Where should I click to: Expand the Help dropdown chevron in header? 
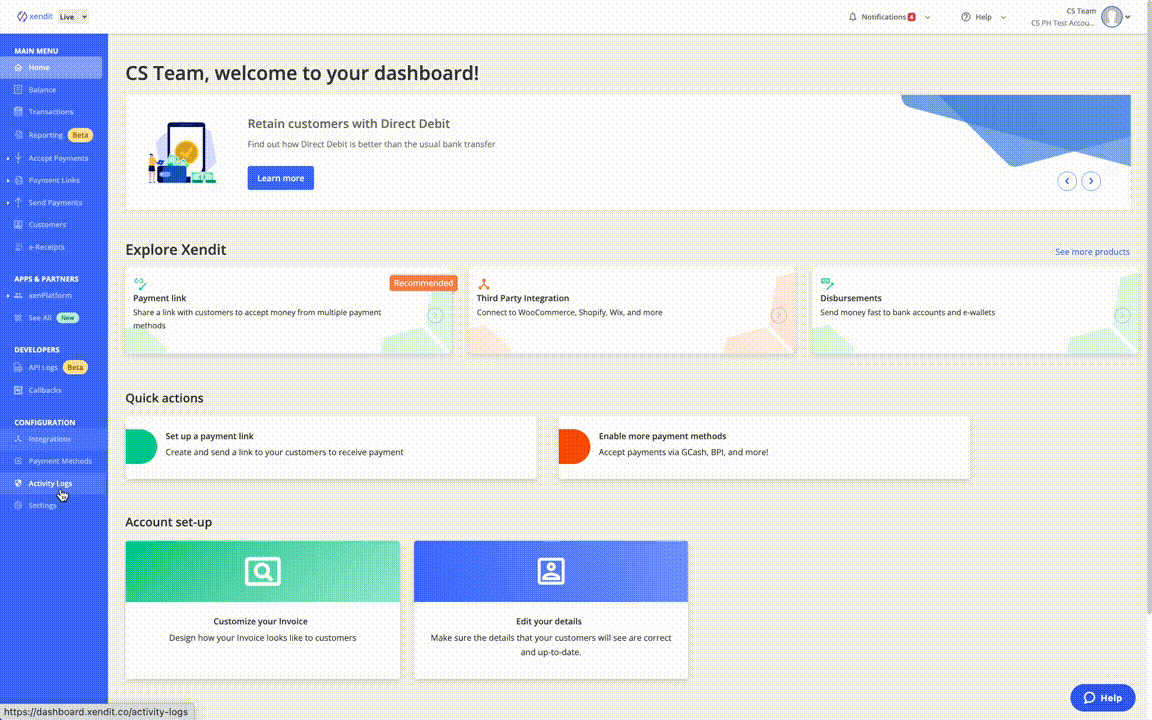click(1003, 17)
